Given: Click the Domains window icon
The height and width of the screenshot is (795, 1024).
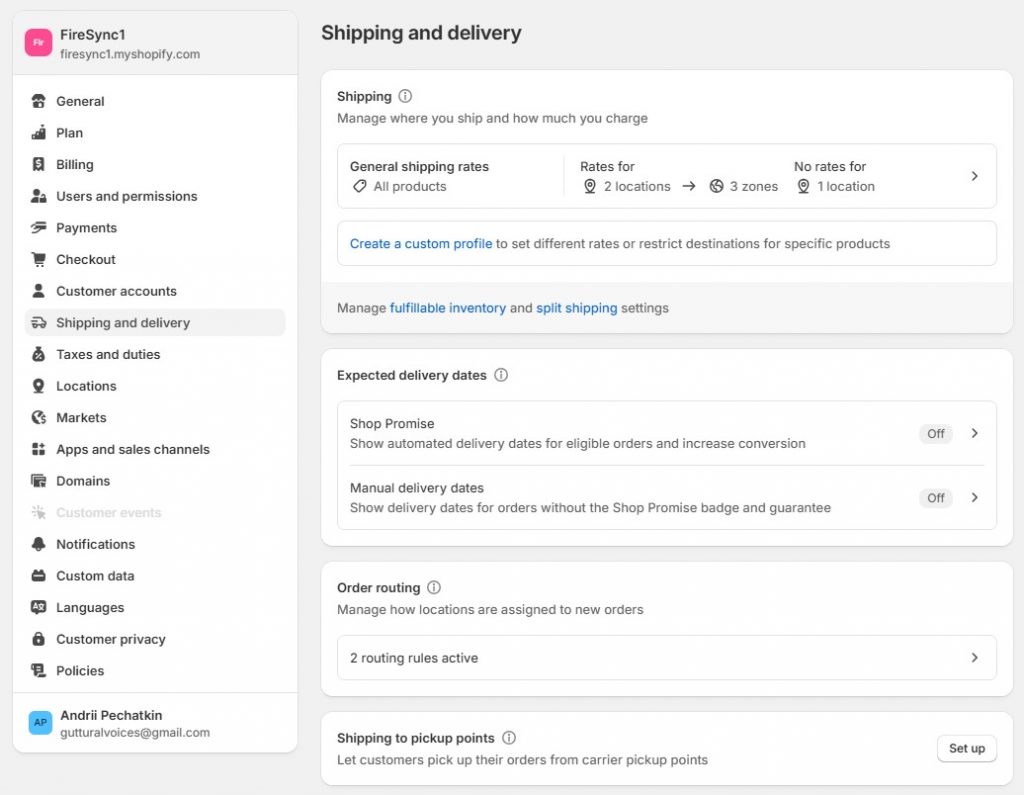Looking at the screenshot, I should click(x=39, y=481).
